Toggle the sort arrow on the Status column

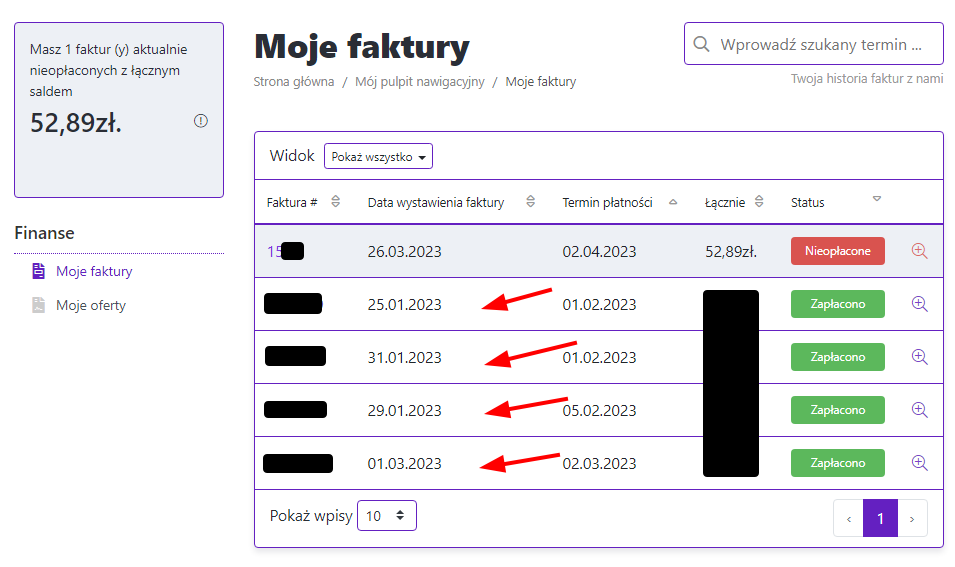(877, 200)
